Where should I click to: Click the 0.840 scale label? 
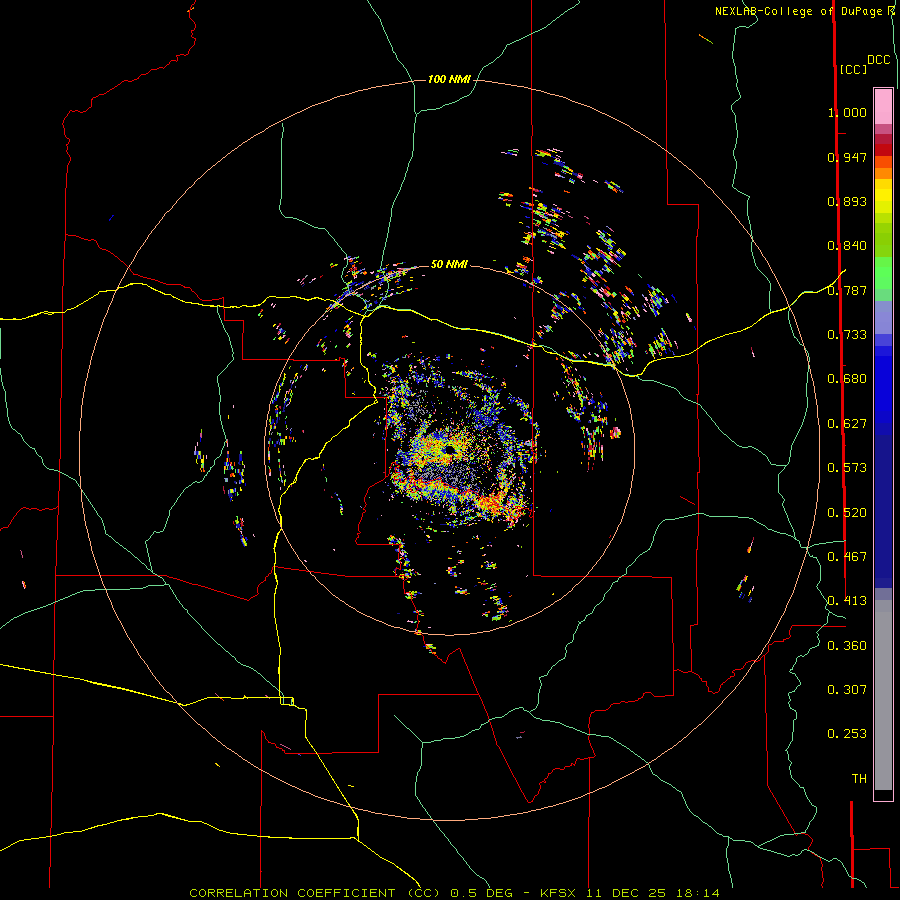[847, 246]
